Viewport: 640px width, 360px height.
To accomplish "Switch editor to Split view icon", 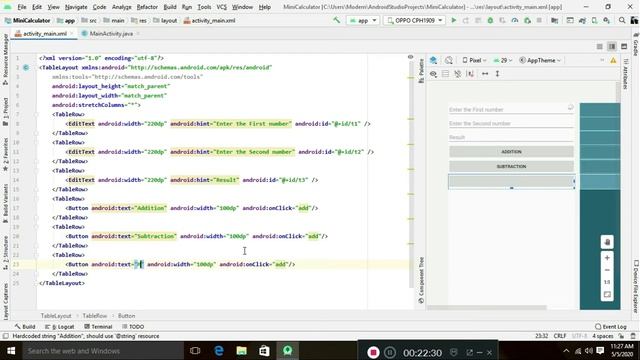I will 612,47.
